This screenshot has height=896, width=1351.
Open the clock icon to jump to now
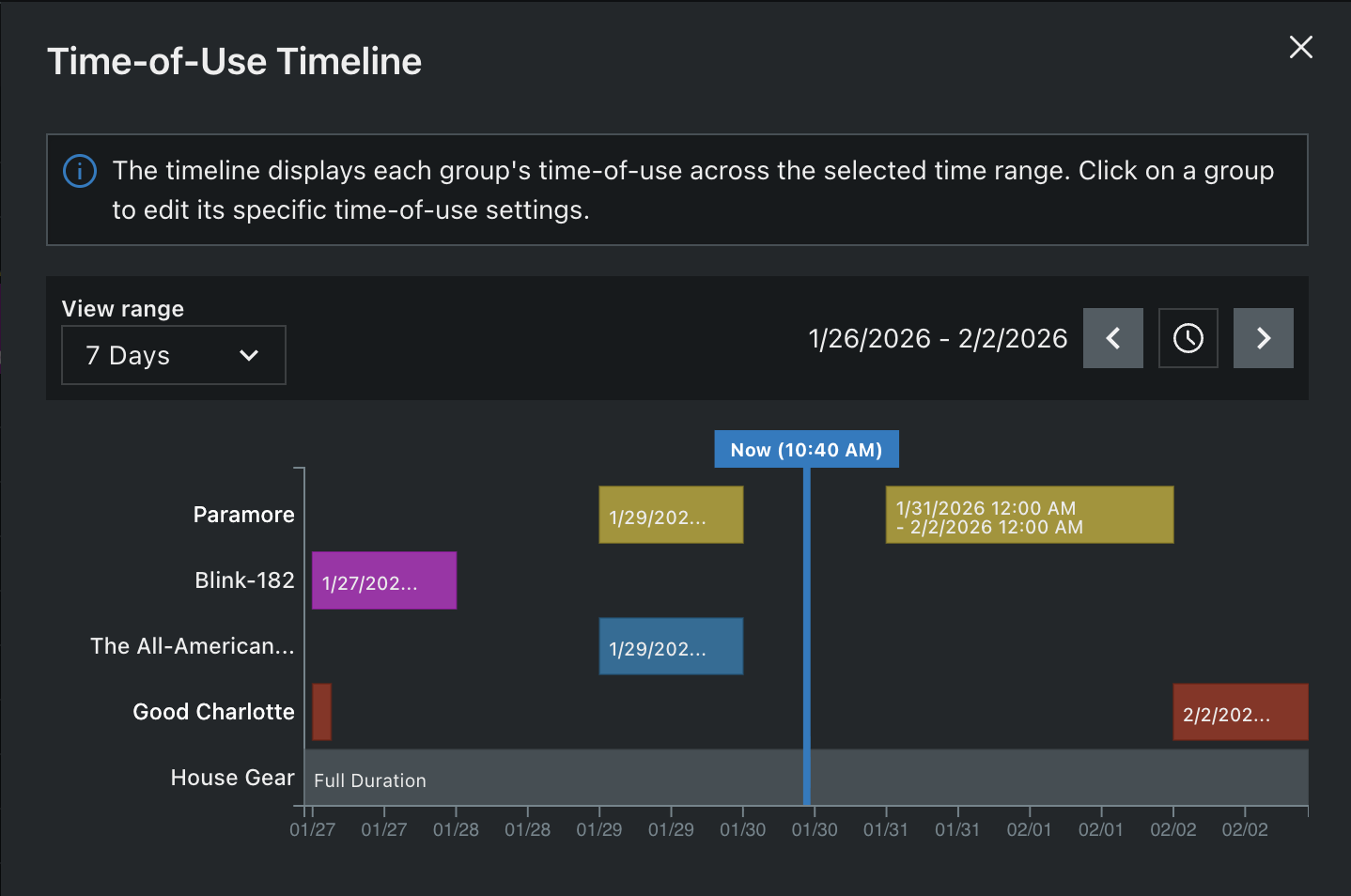point(1188,338)
